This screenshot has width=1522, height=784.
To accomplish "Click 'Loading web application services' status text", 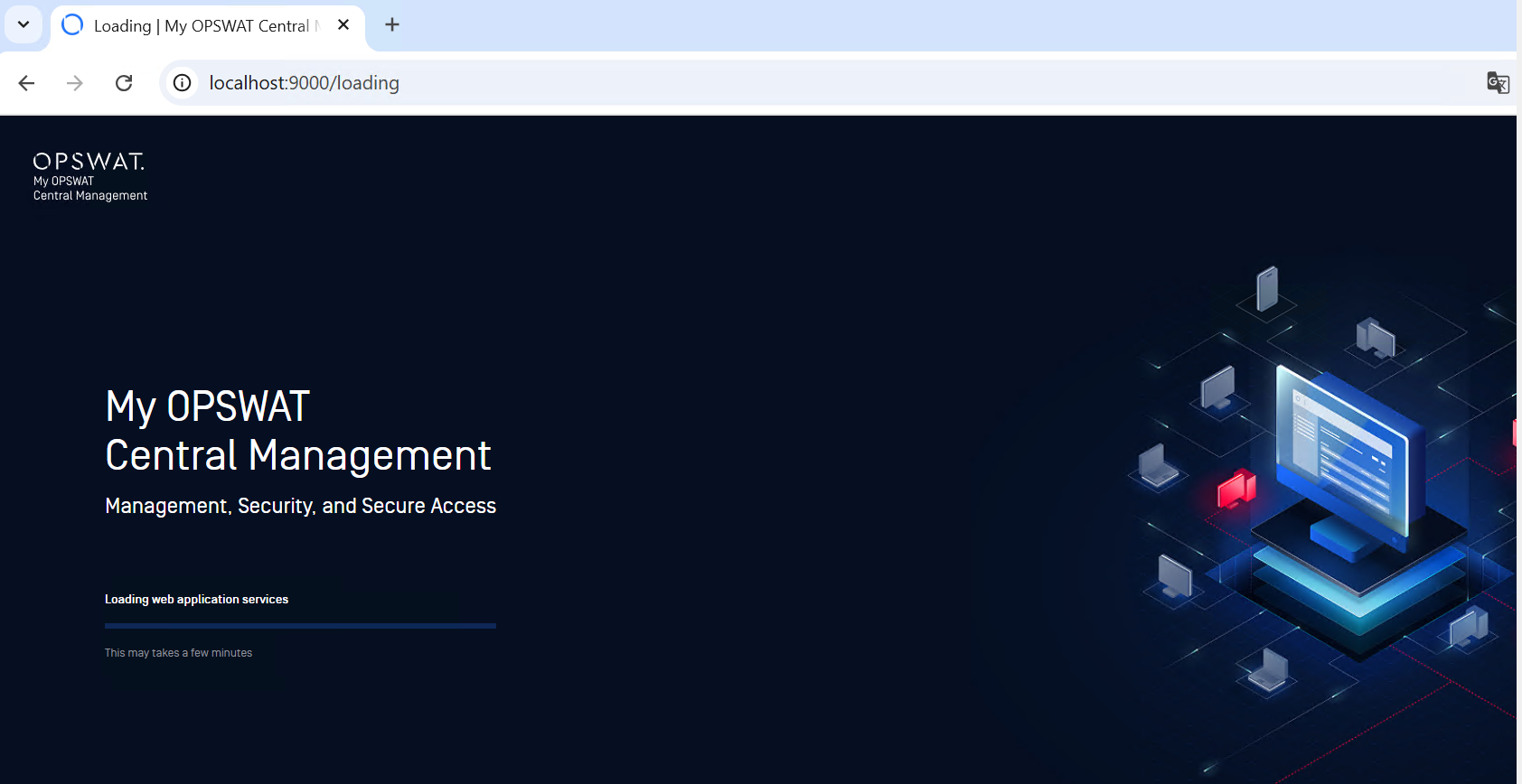I will coord(196,600).
